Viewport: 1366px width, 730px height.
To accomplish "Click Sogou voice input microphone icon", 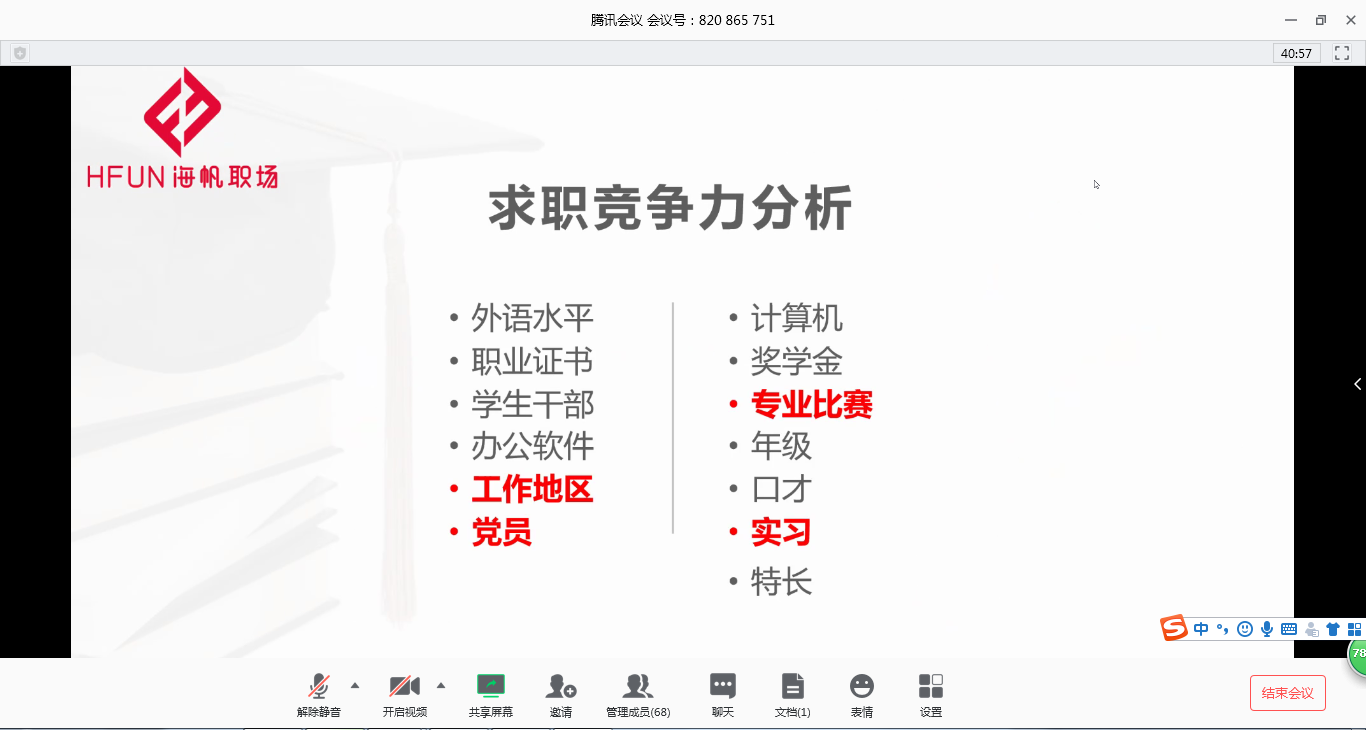I will click(x=1267, y=629).
